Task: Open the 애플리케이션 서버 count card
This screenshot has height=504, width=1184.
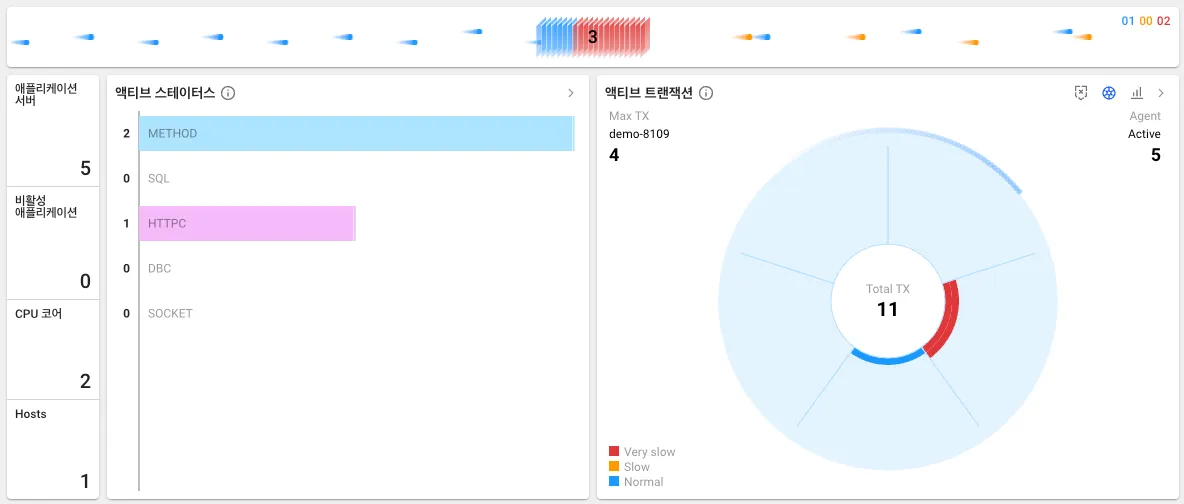Action: (x=53, y=130)
